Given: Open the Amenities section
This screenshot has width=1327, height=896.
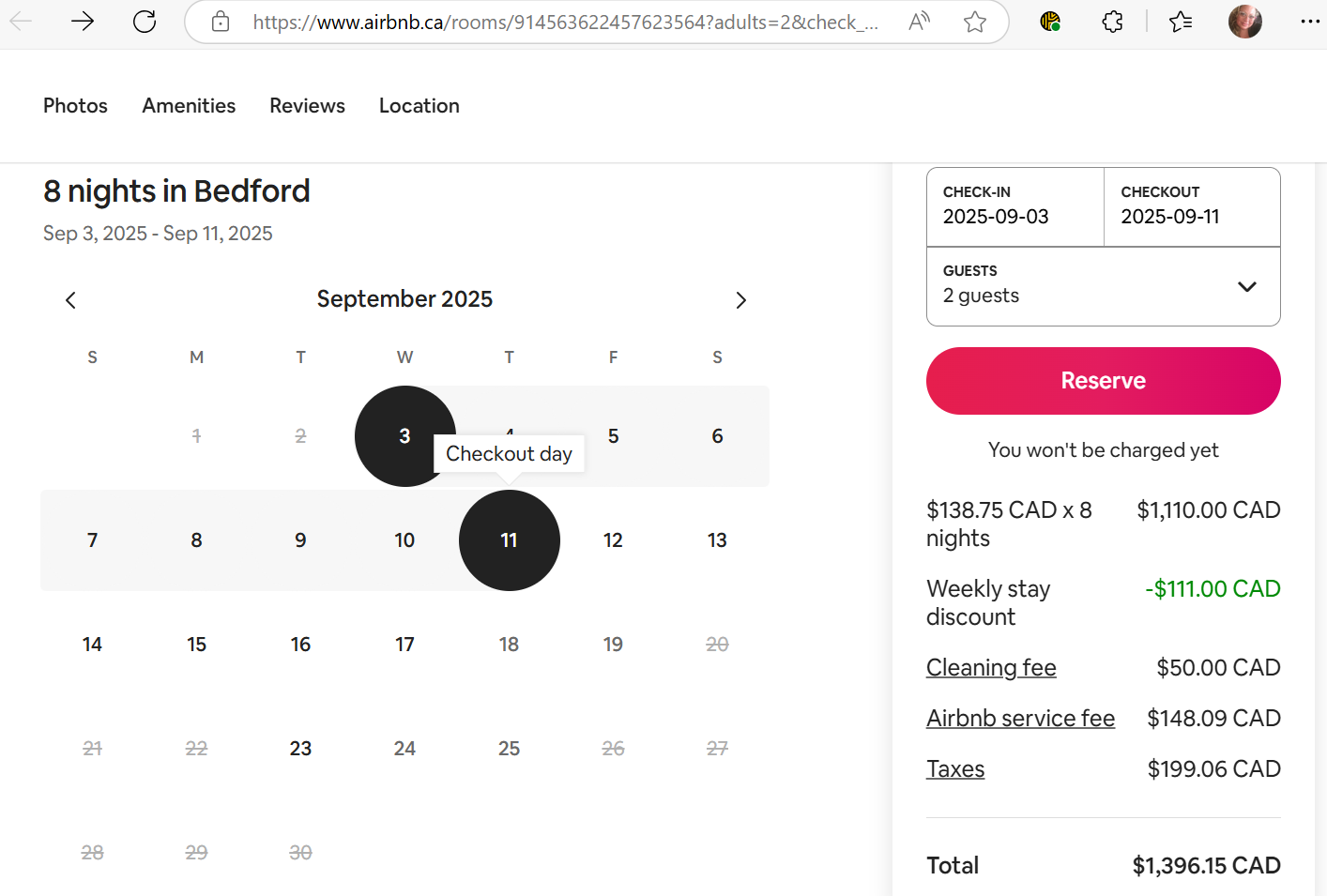Looking at the screenshot, I should tap(189, 106).
